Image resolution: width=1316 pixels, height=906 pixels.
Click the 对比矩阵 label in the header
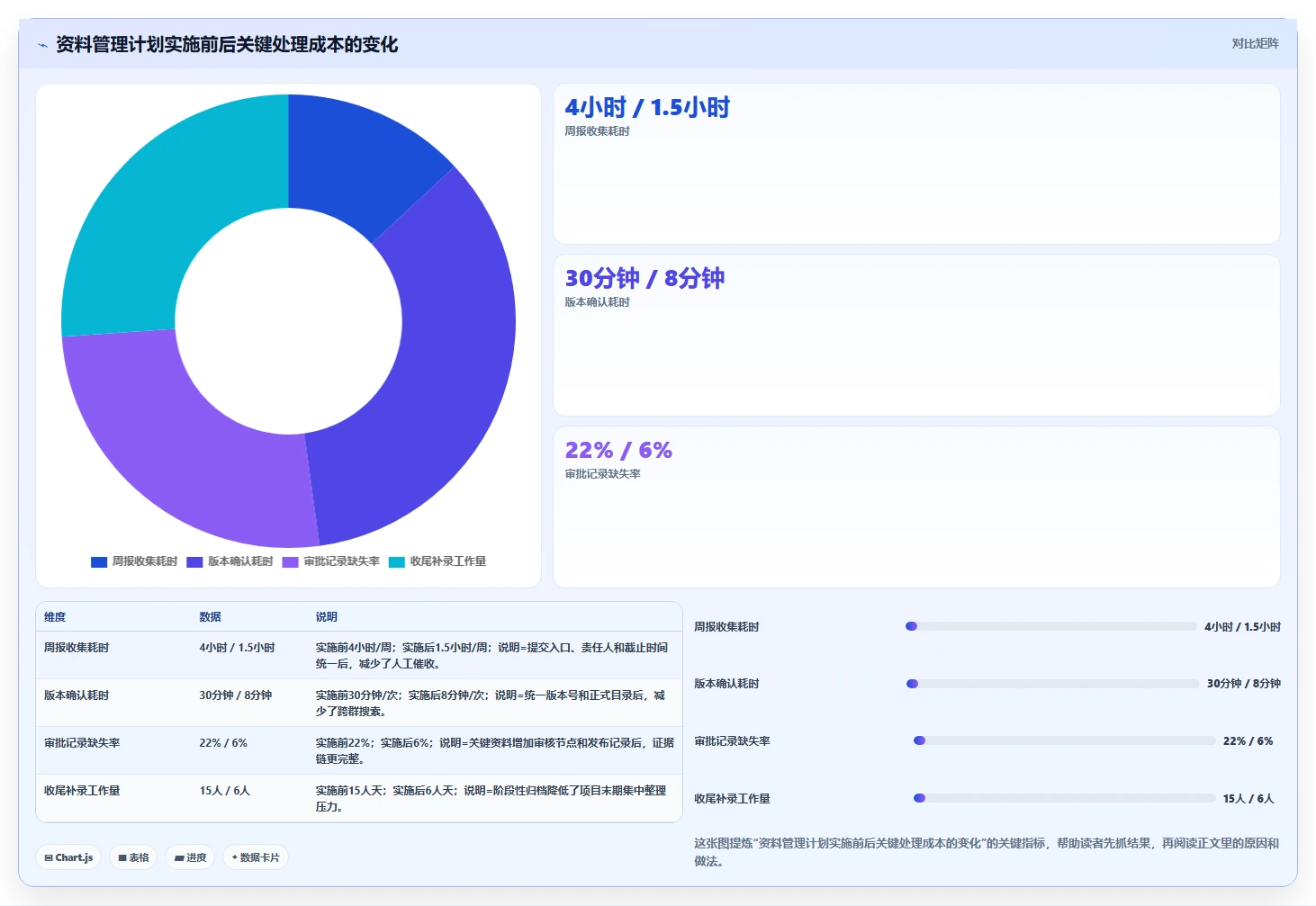pyautogui.click(x=1255, y=43)
